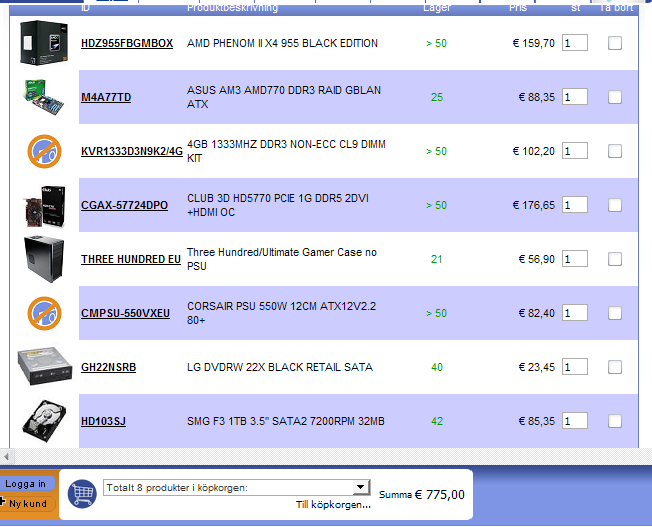Viewport: 652px width, 527px height.
Task: Tick the remove checkbox for HDZ955FBGMBOX
Action: coord(615,43)
